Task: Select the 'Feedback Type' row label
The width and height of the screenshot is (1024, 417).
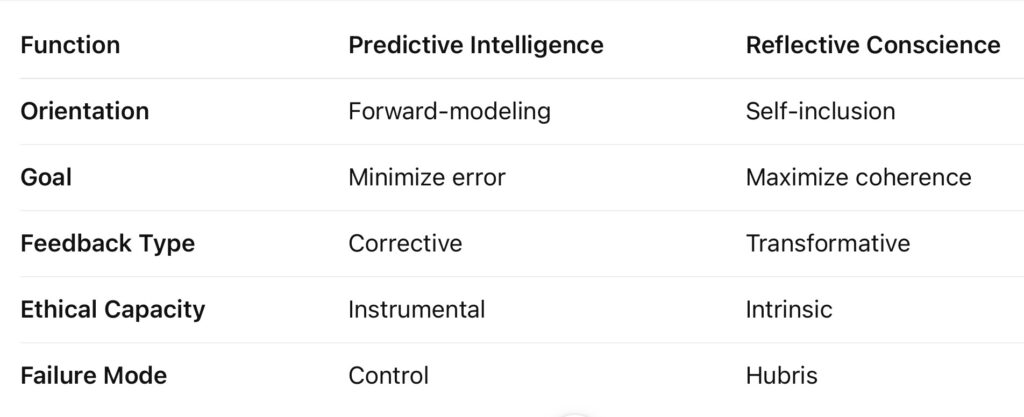Action: point(107,243)
